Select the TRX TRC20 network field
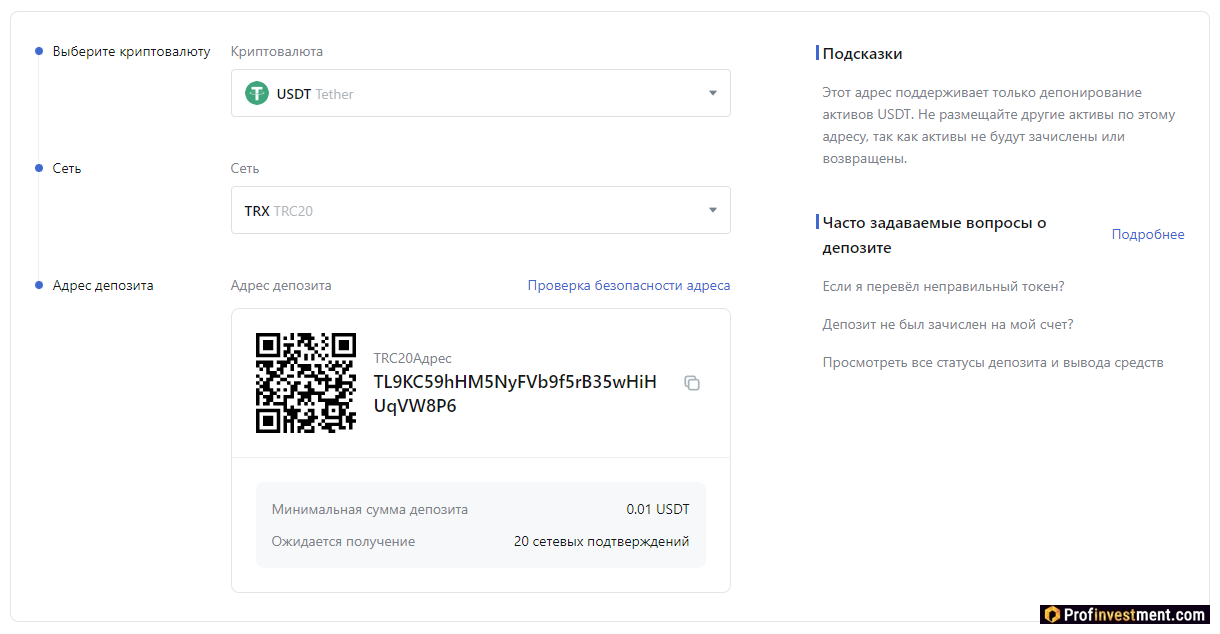1220x634 pixels. [481, 210]
